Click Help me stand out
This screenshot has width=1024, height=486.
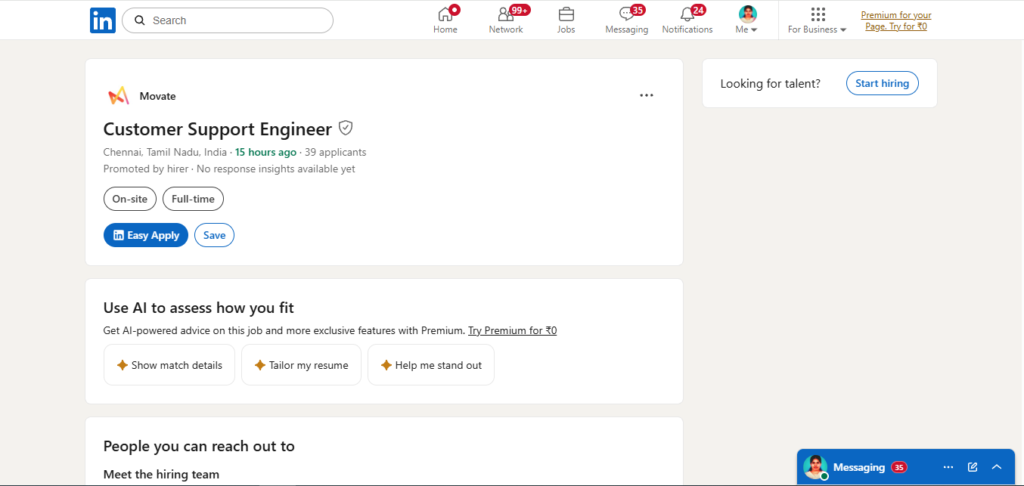click(x=431, y=365)
